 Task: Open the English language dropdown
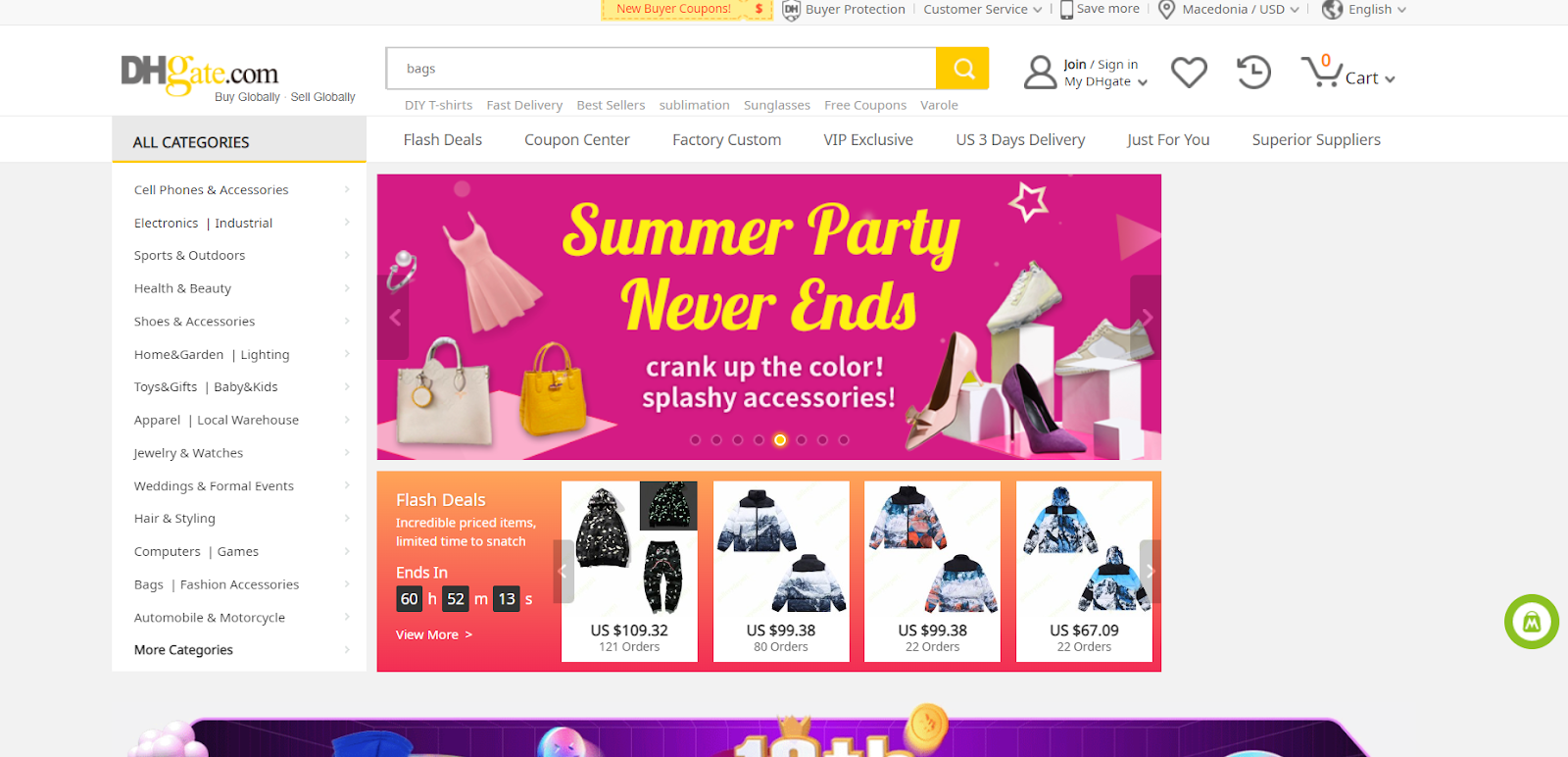coord(1364,10)
